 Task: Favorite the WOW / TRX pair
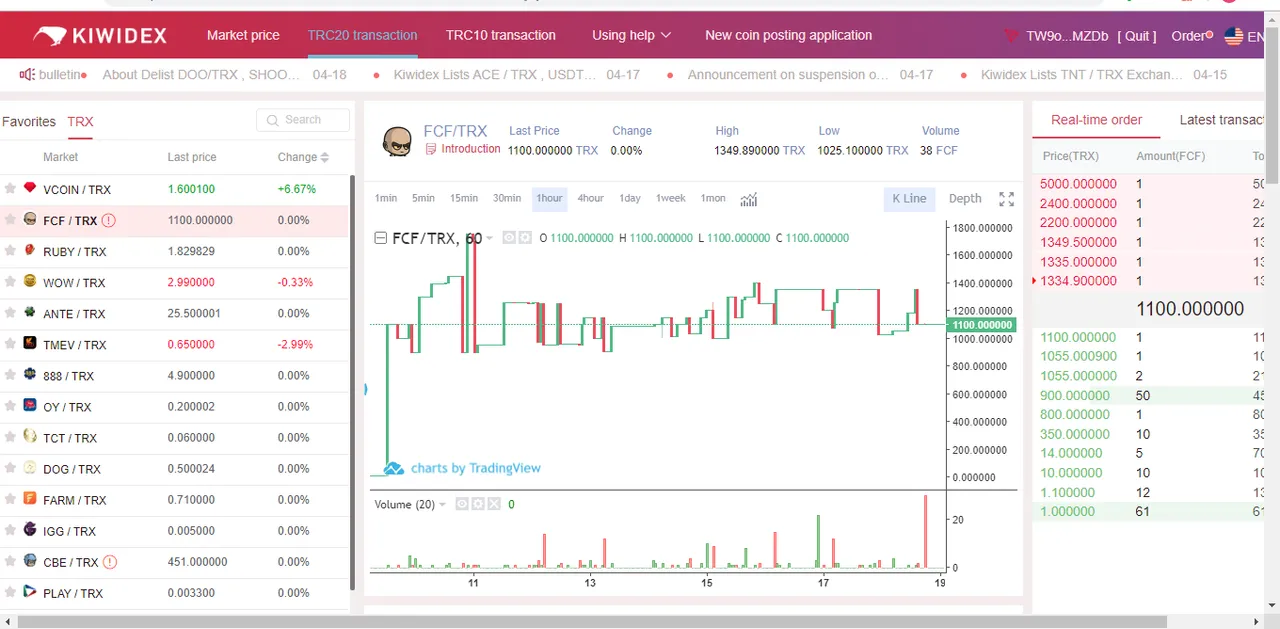pos(10,281)
